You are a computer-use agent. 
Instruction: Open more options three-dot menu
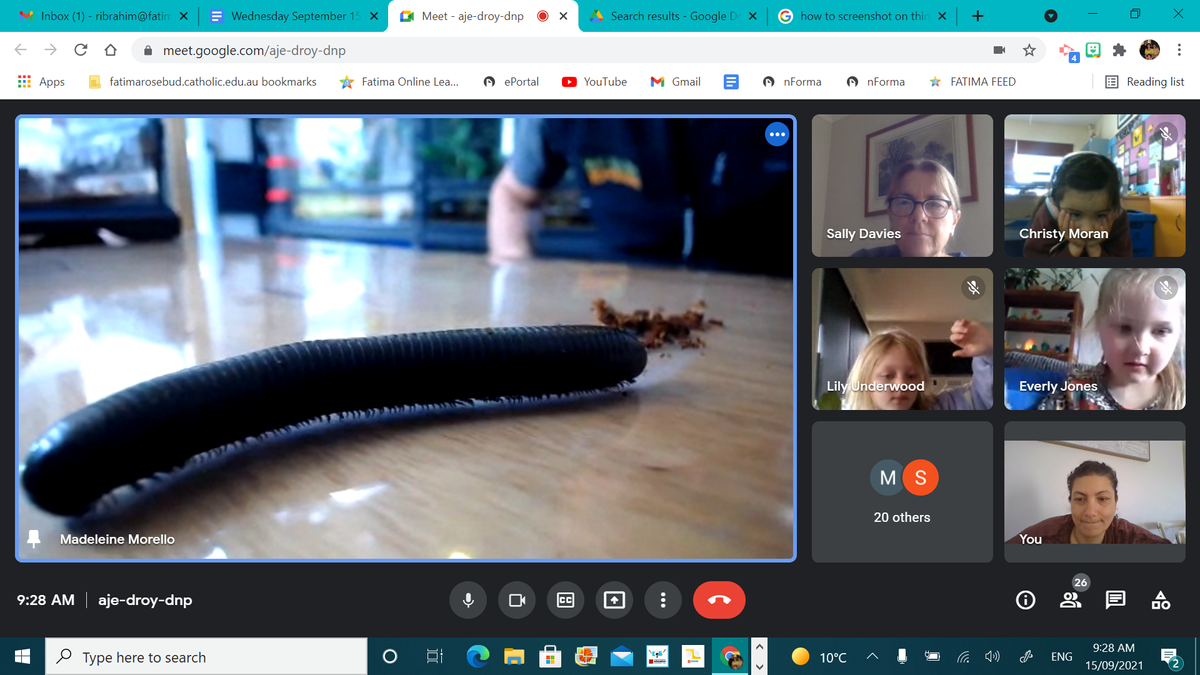point(663,600)
